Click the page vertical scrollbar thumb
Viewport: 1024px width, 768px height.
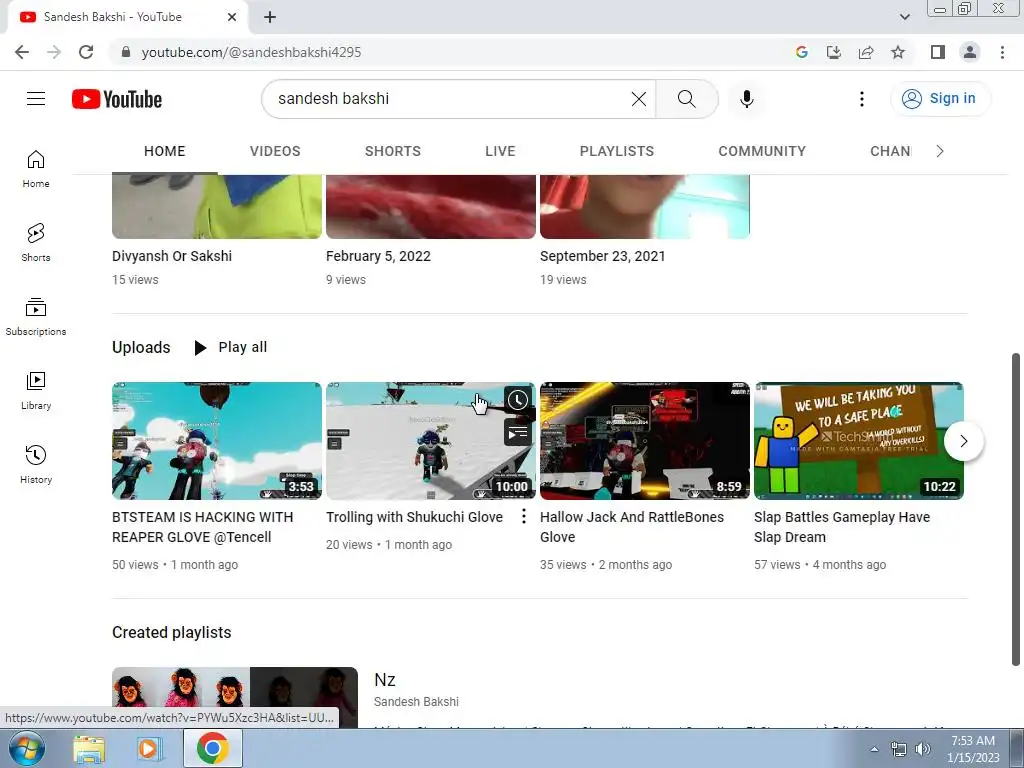click(1016, 509)
